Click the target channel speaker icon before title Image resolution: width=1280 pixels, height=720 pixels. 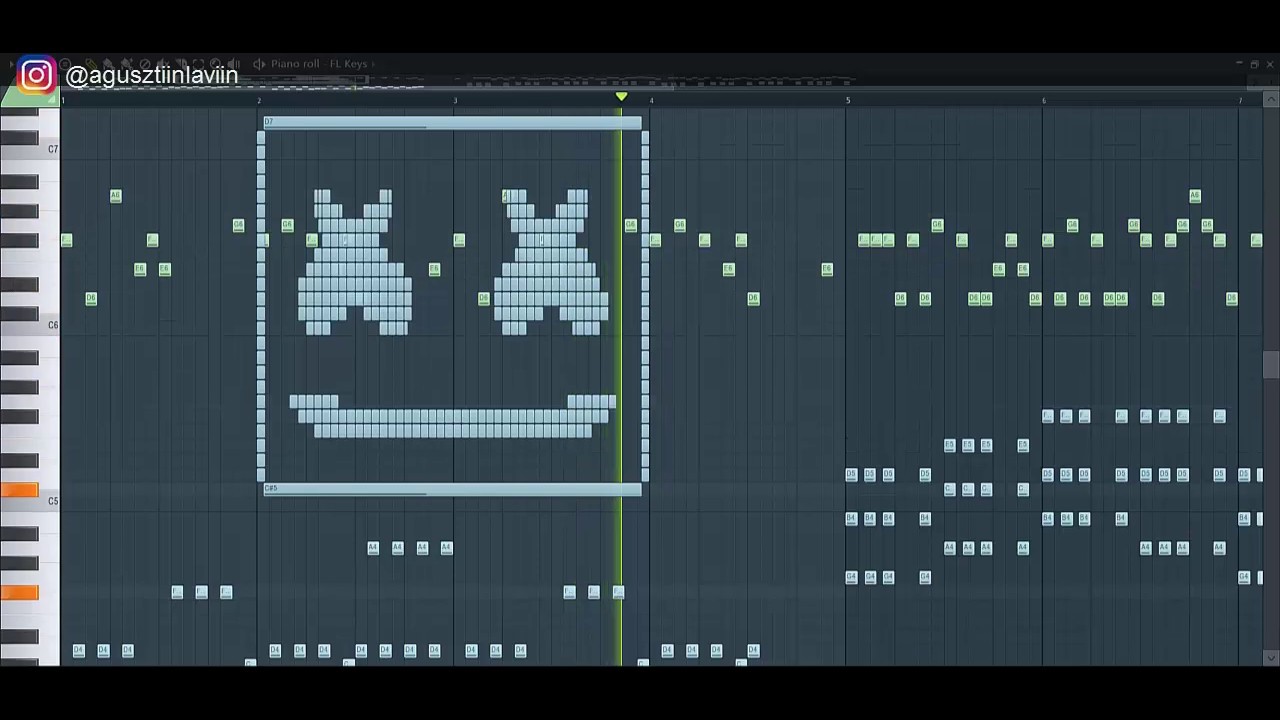pos(259,64)
